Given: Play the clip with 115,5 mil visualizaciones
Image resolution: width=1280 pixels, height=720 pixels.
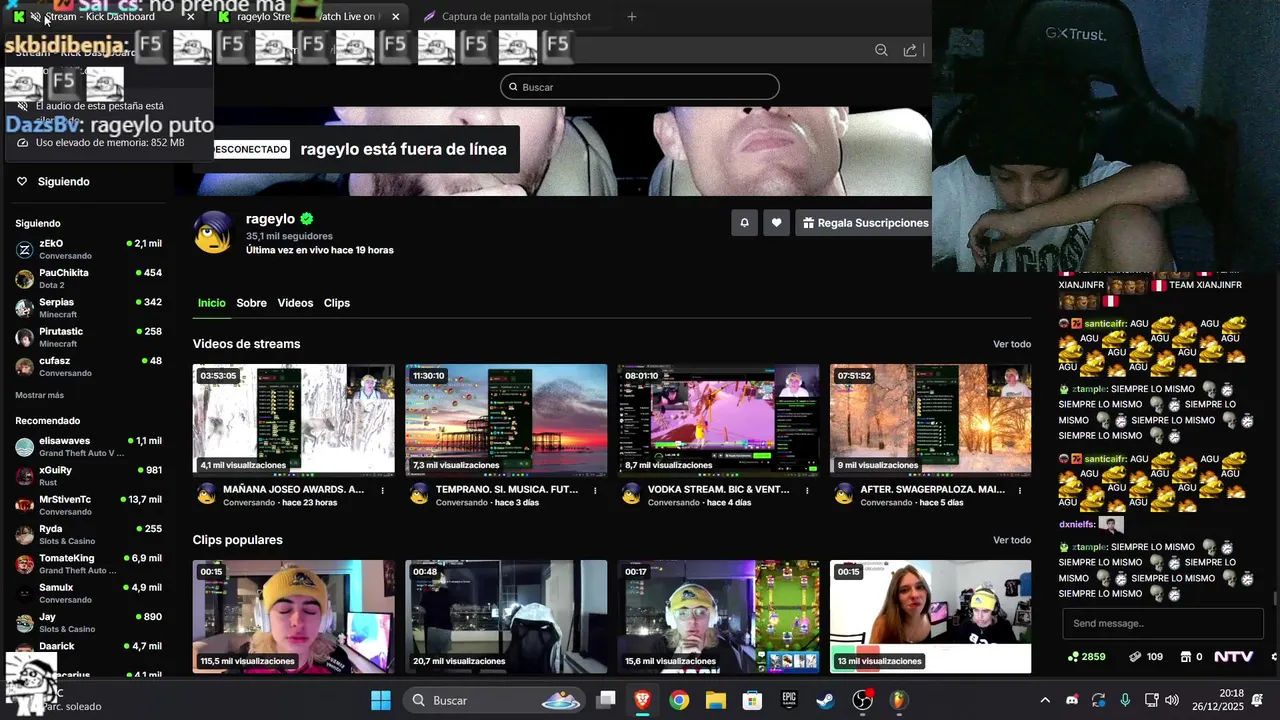Looking at the screenshot, I should coord(294,616).
